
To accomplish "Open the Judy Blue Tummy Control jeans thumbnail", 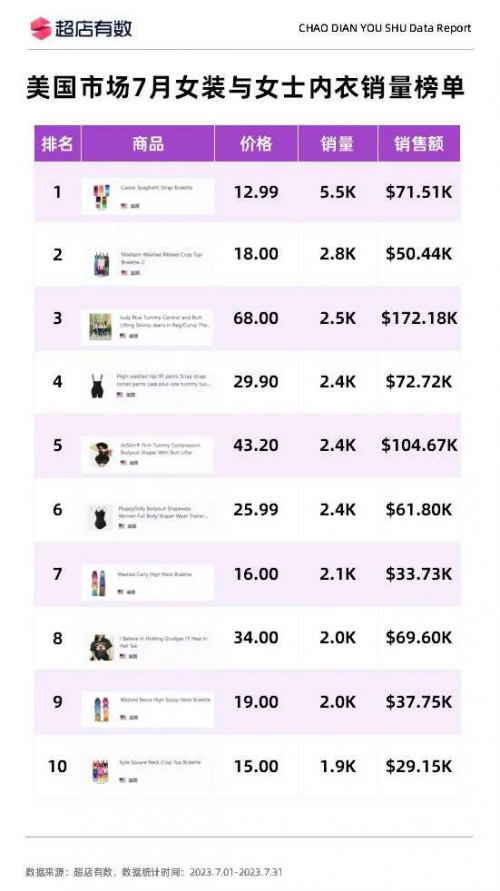I will coord(101,327).
